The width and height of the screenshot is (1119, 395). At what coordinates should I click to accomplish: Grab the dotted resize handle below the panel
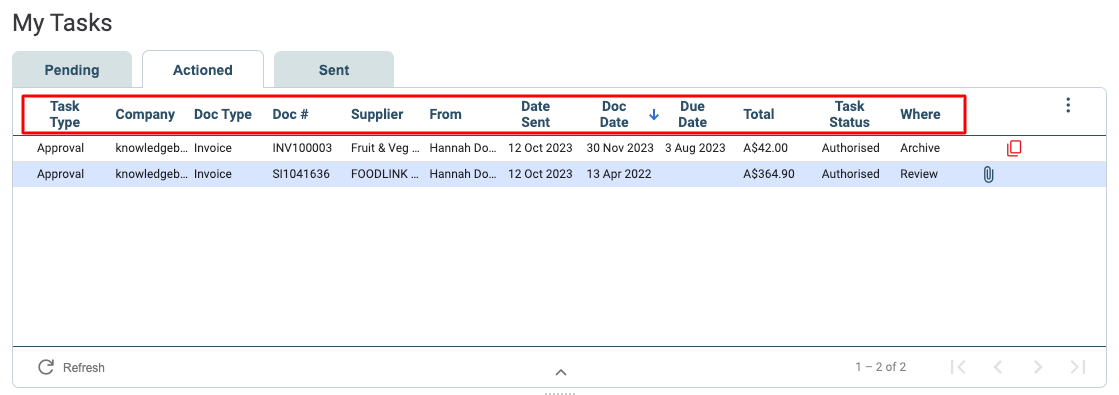click(x=560, y=393)
